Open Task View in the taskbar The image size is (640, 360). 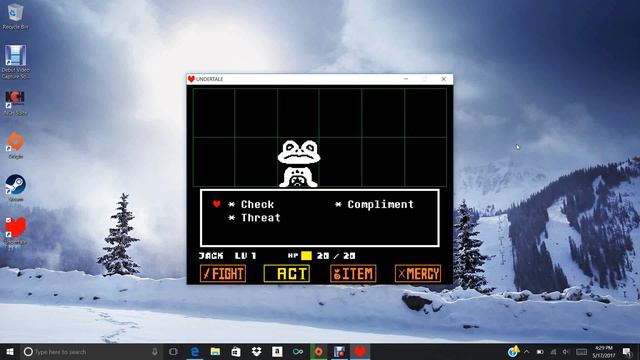coord(173,351)
